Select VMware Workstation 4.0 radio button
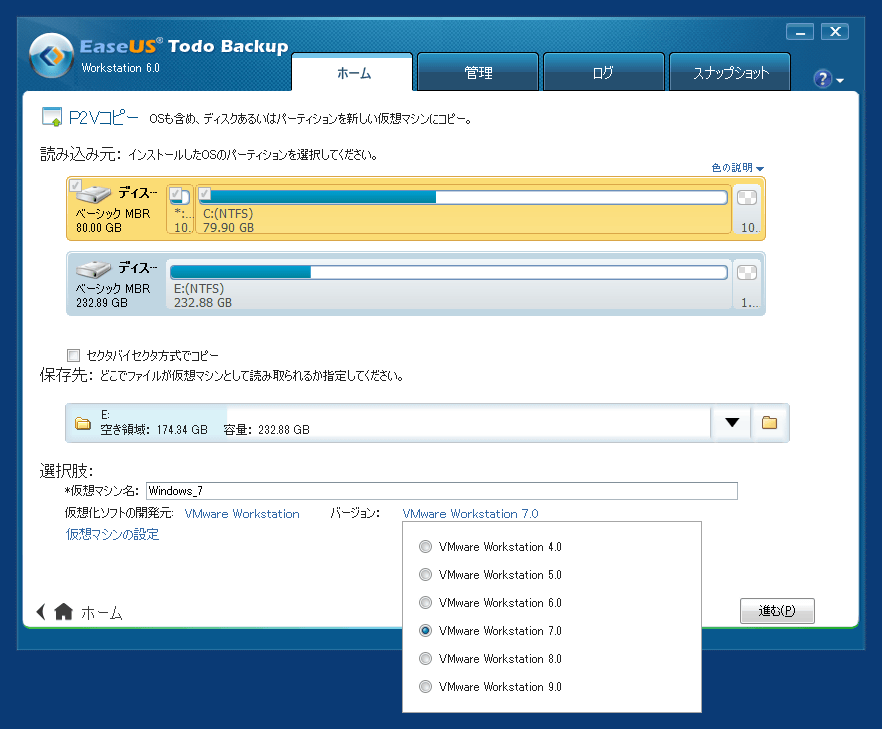The image size is (882, 729). pyautogui.click(x=425, y=547)
